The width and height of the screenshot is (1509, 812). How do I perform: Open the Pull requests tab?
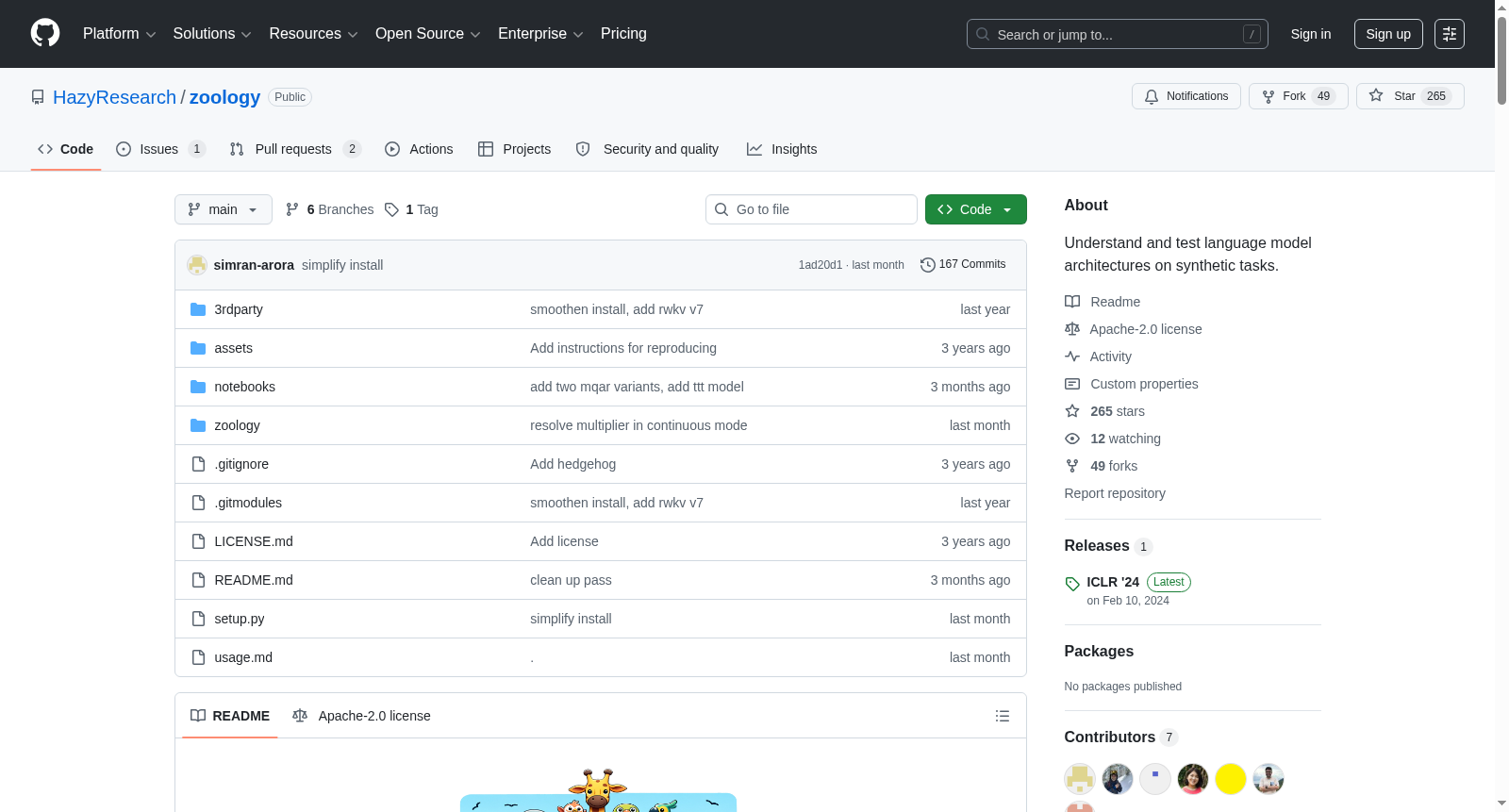[x=295, y=149]
